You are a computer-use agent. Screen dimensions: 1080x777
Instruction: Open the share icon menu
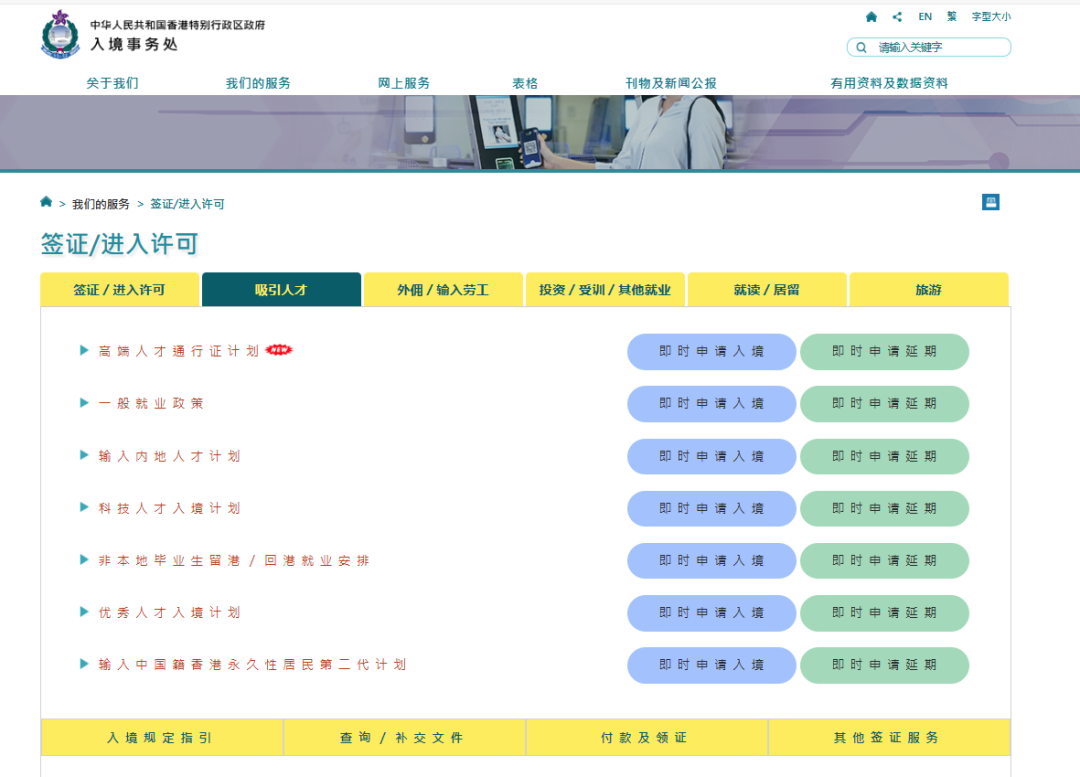click(x=897, y=17)
